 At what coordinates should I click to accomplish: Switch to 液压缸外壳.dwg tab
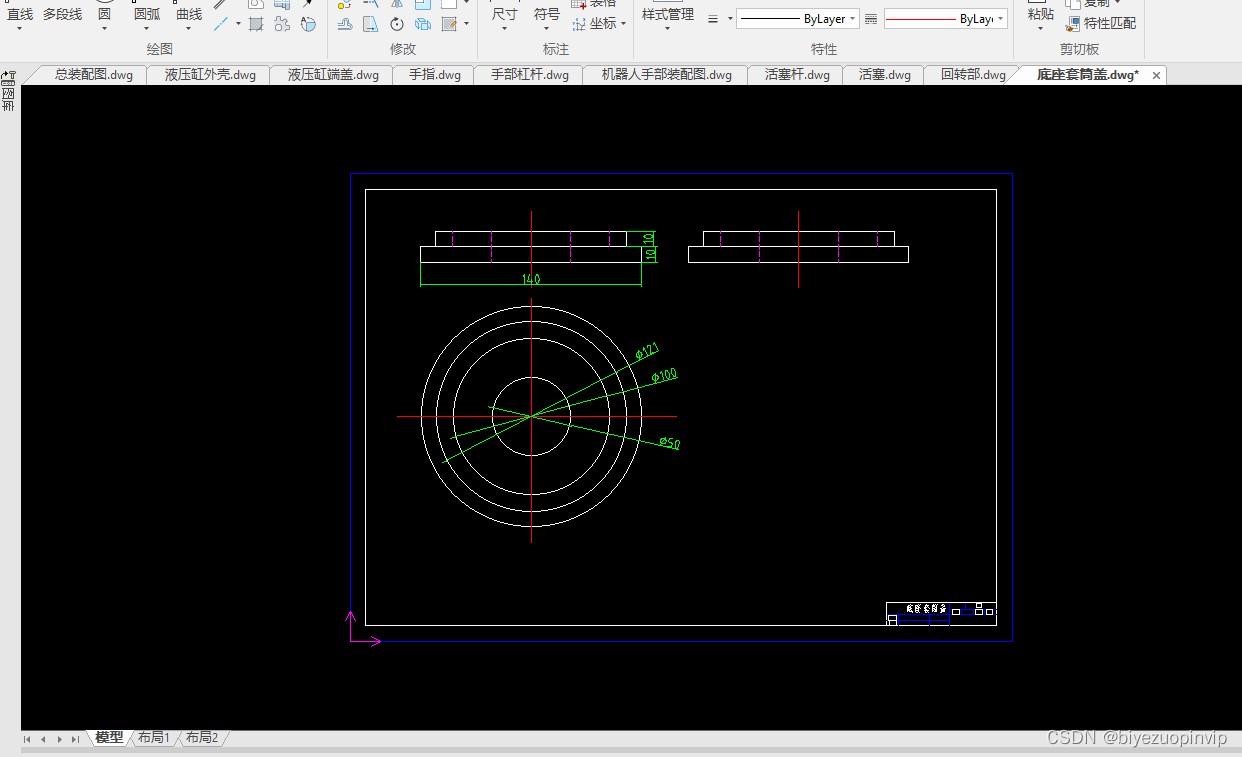click(210, 75)
